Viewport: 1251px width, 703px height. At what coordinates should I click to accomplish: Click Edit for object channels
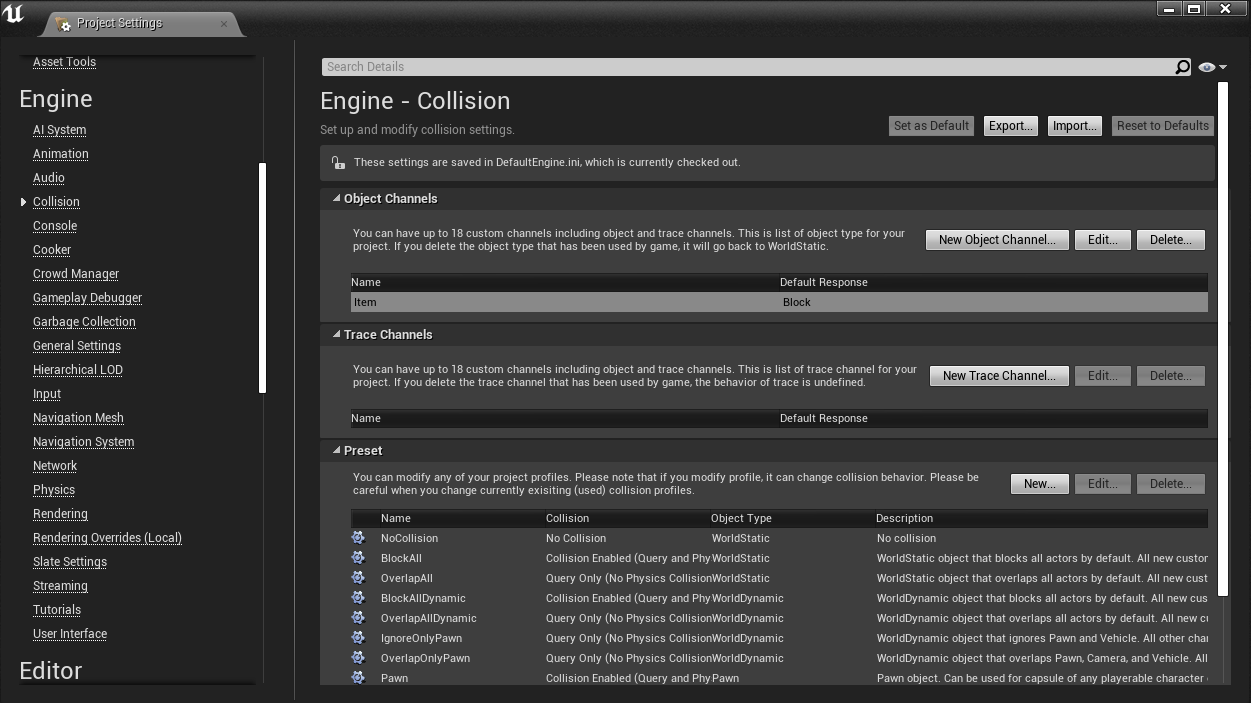[1103, 240]
